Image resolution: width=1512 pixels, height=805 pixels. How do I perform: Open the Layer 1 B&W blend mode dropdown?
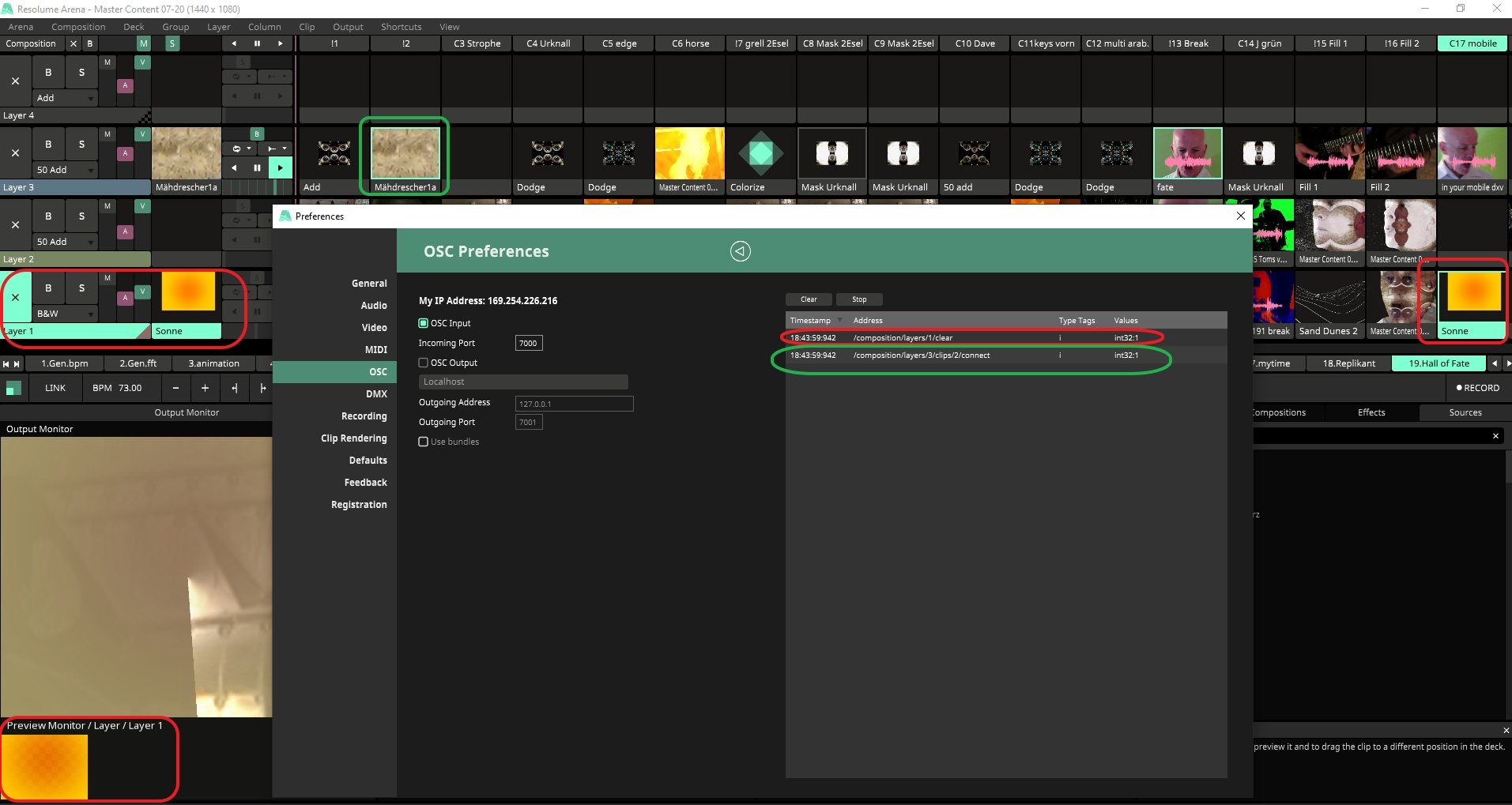click(x=66, y=314)
